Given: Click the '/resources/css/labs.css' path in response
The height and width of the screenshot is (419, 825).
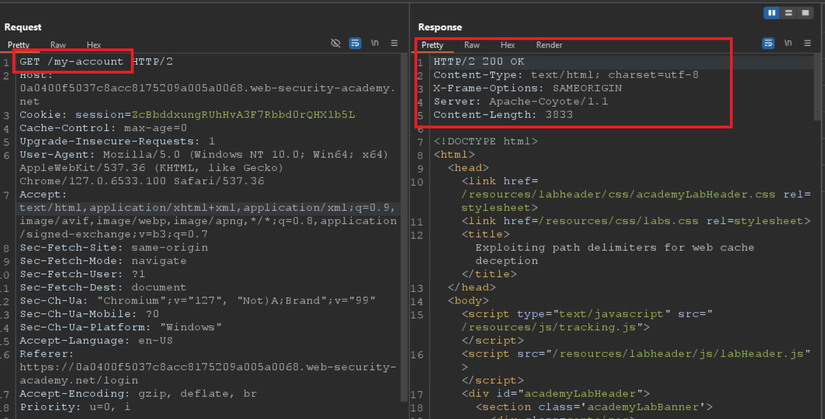Looking at the screenshot, I should 622,221.
